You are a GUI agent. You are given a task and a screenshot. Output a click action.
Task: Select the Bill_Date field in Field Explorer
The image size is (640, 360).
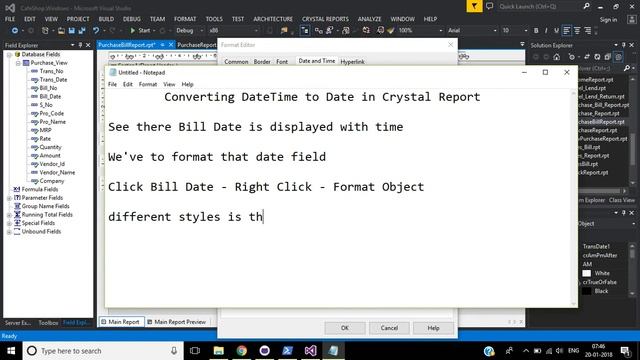50,97
